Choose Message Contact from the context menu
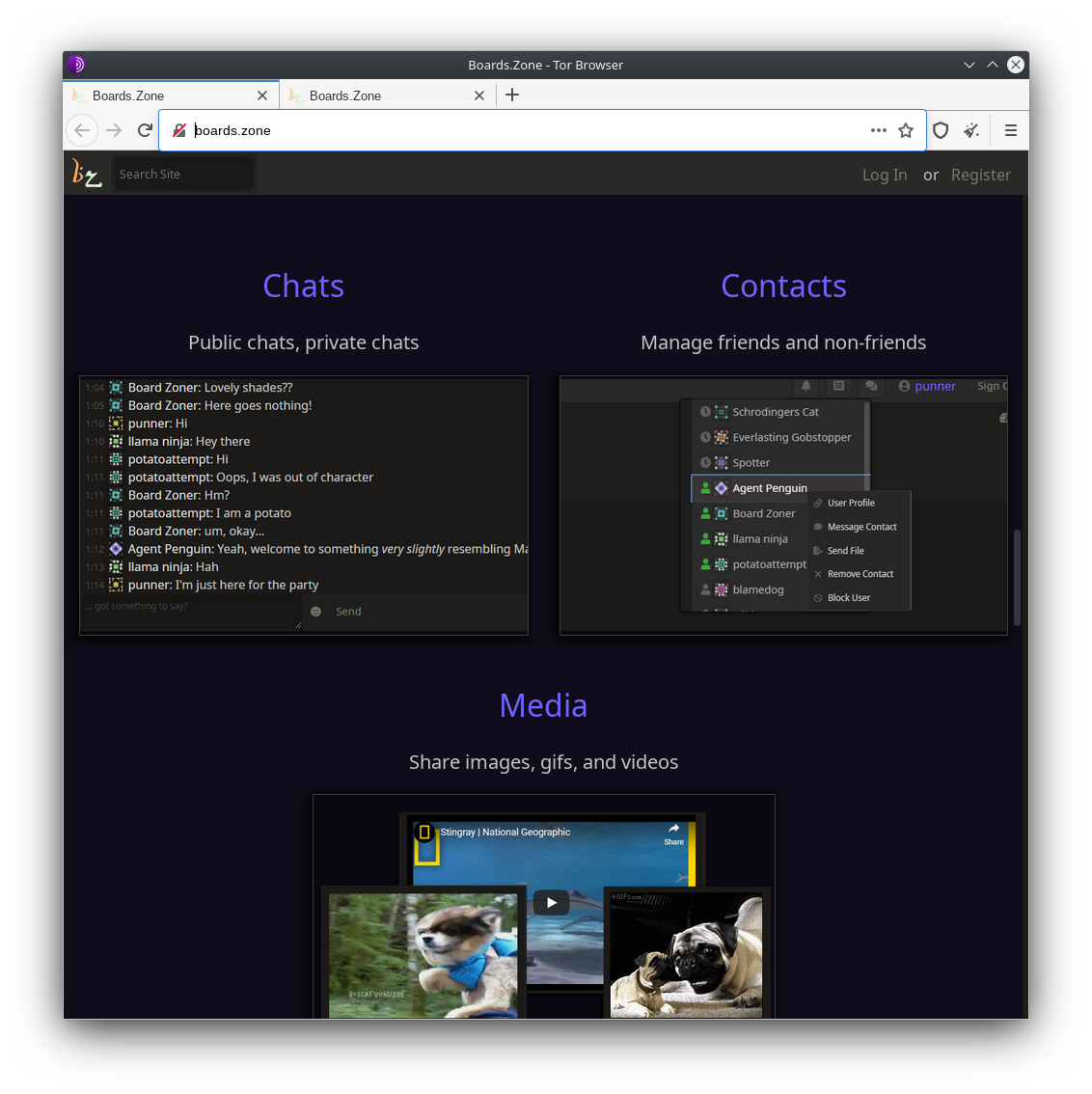The height and width of the screenshot is (1094, 1092). point(861,527)
